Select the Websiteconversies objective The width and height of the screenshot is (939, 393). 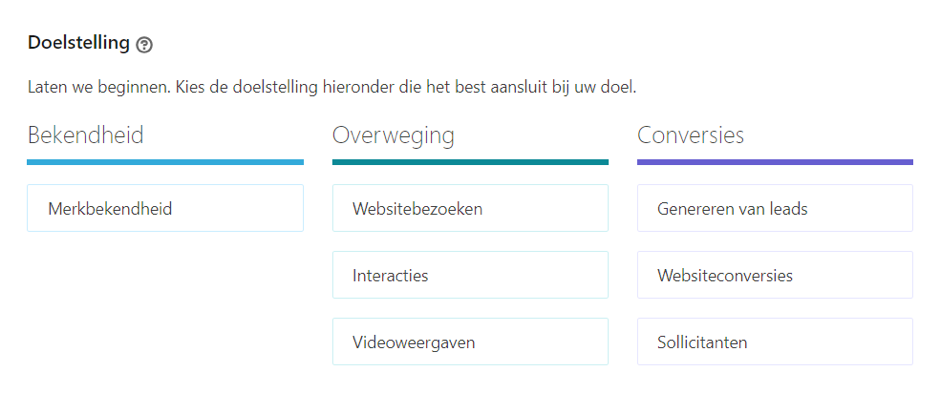coord(775,275)
